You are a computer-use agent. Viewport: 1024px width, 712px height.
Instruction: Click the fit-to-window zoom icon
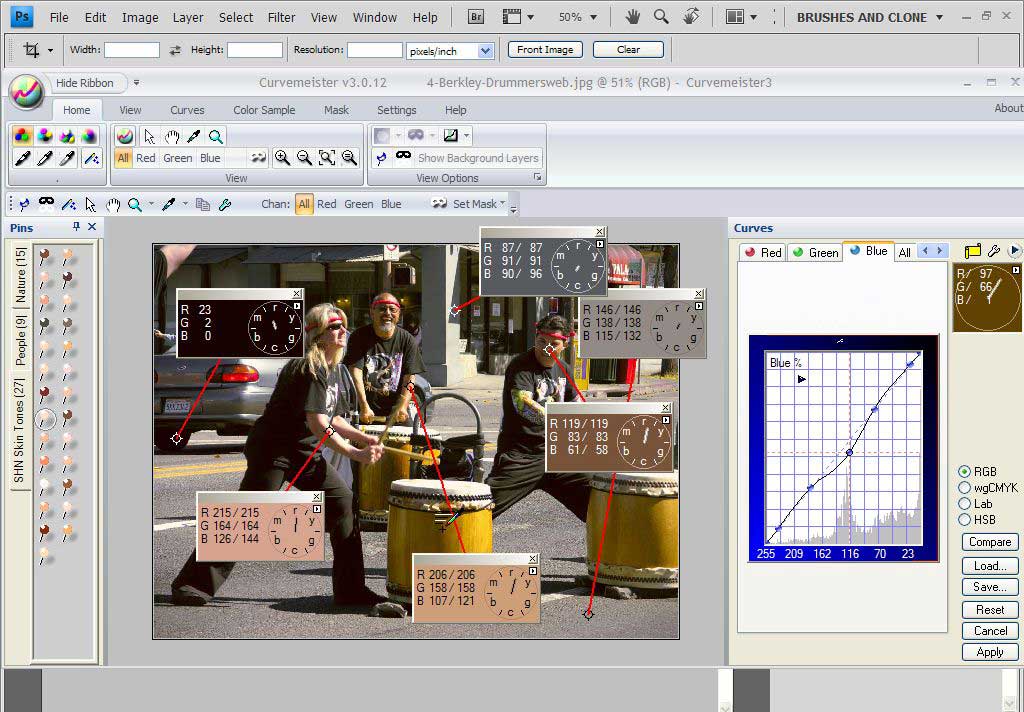pyautogui.click(x=327, y=157)
